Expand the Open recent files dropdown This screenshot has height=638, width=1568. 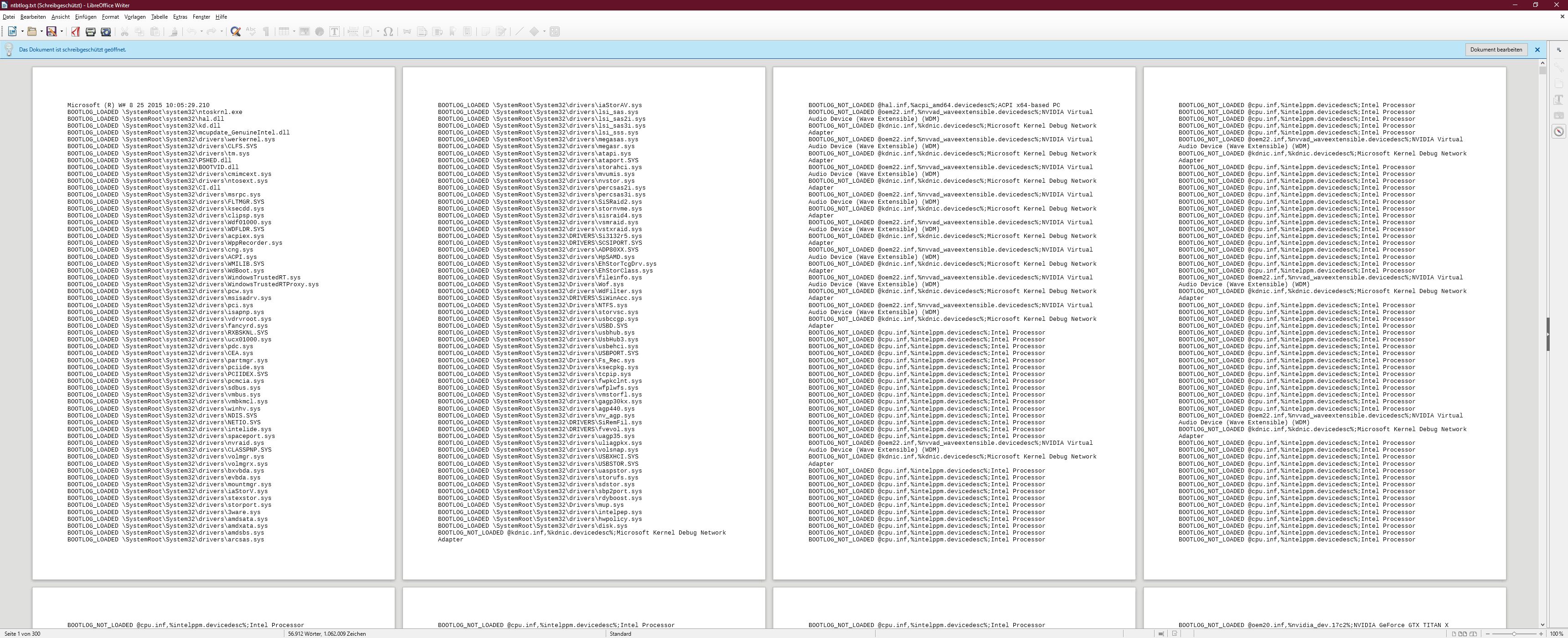41,31
